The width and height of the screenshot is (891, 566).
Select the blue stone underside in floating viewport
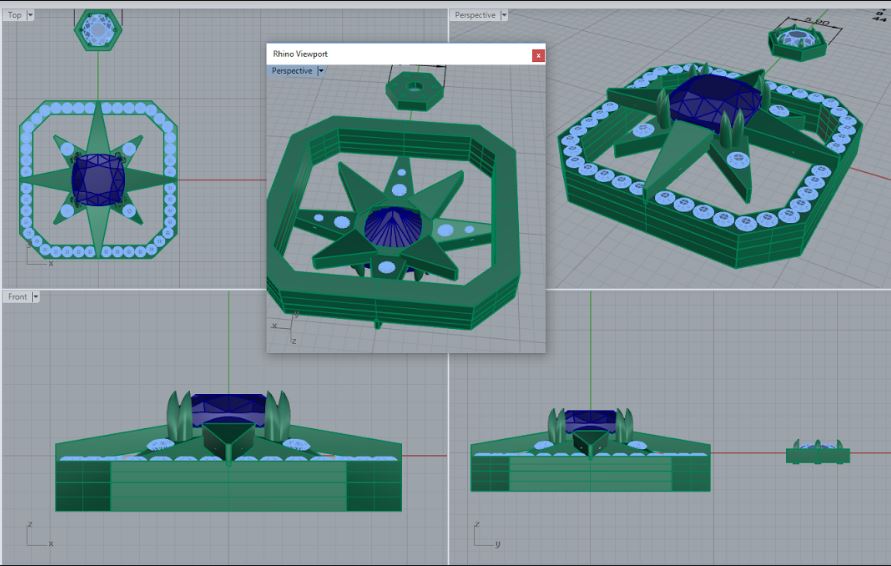(x=392, y=226)
